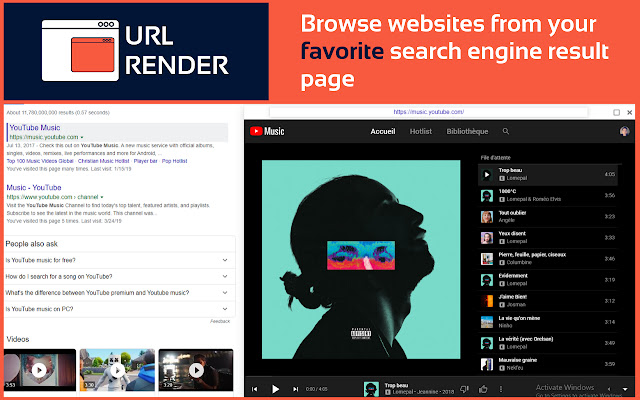640x400 pixels.
Task: Click the 'Angèle' artist name in queue
Action: (507, 220)
